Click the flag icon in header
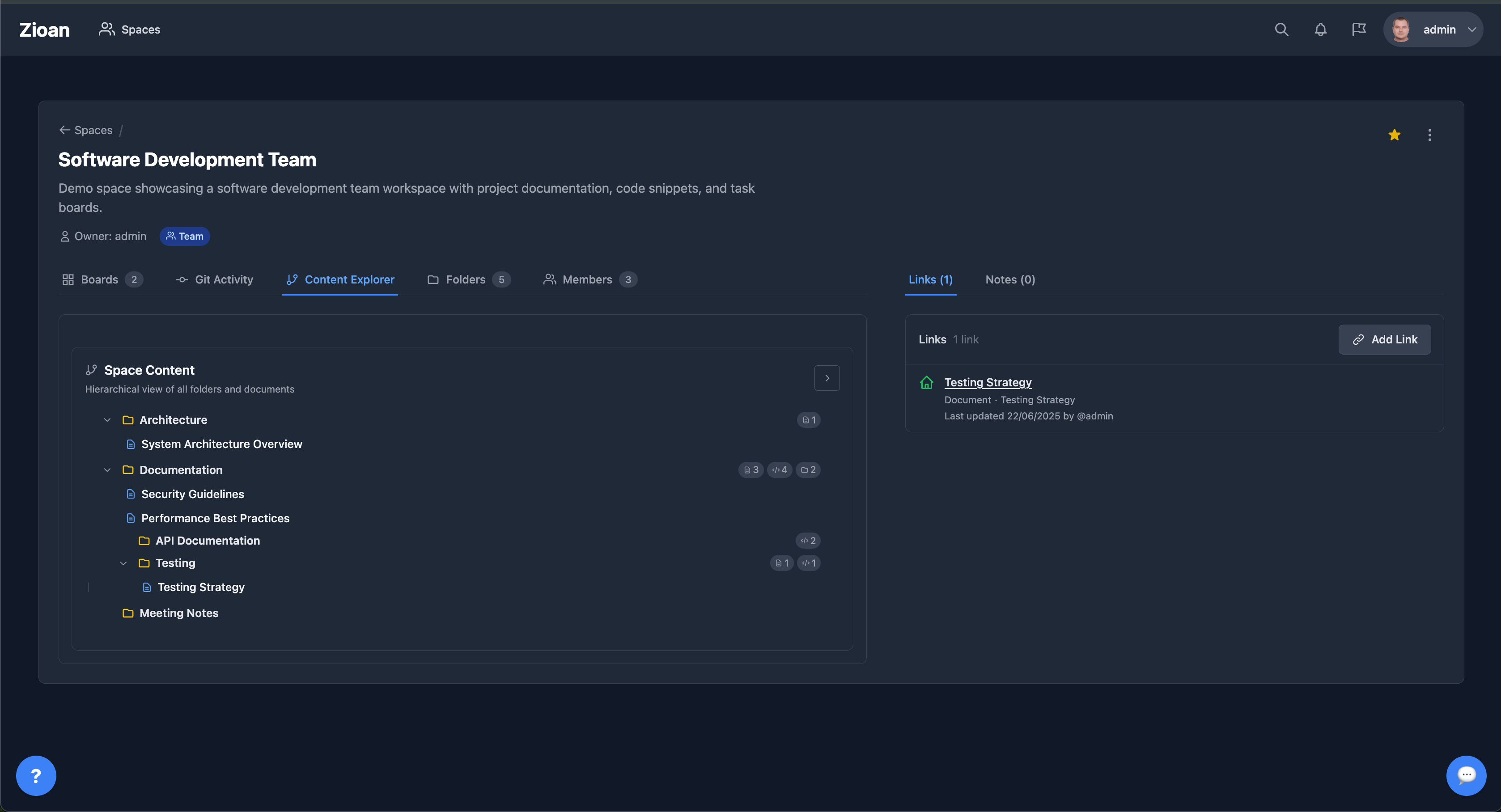Image resolution: width=1501 pixels, height=812 pixels. (x=1359, y=30)
